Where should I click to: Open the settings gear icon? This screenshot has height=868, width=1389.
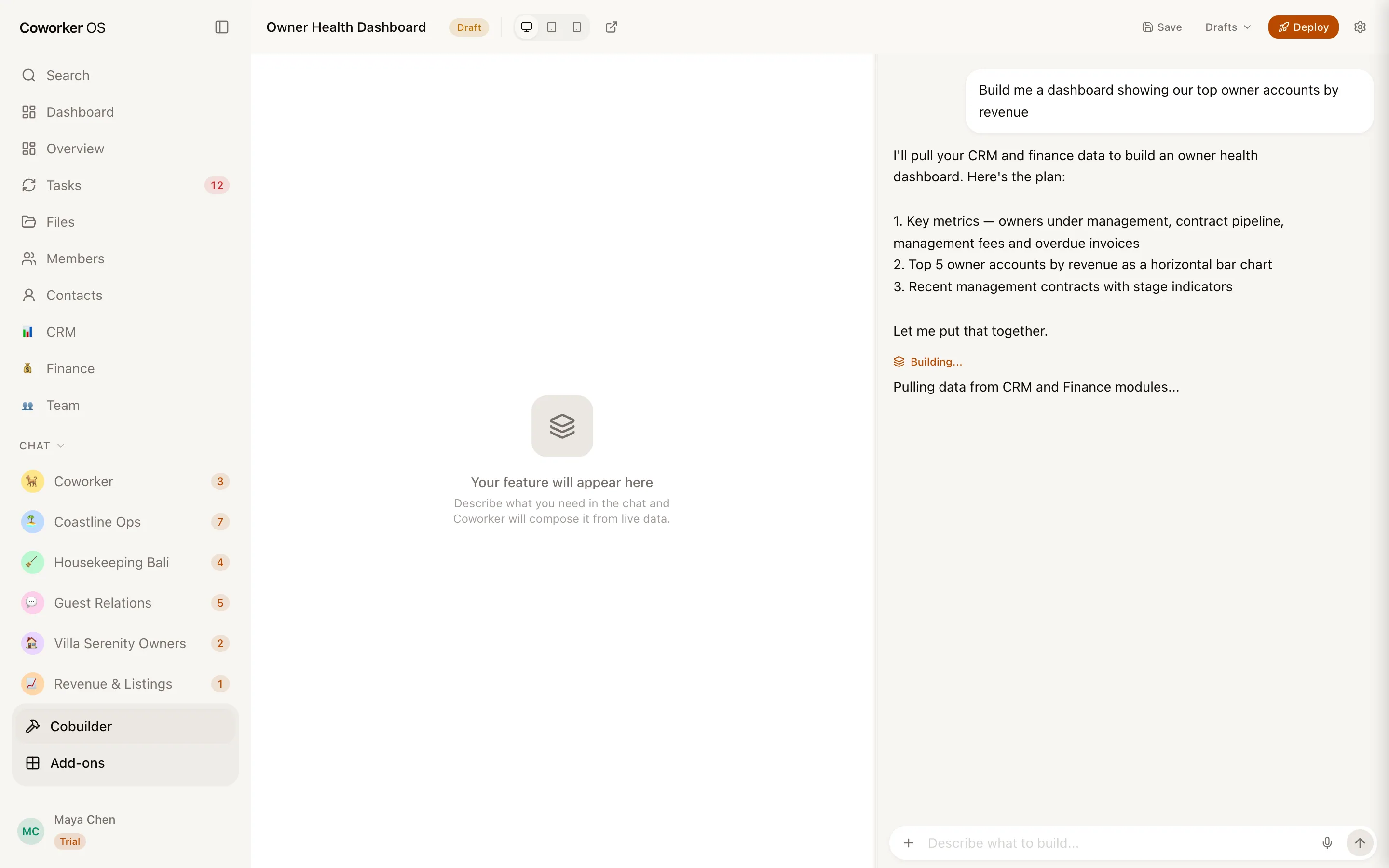pos(1360,27)
